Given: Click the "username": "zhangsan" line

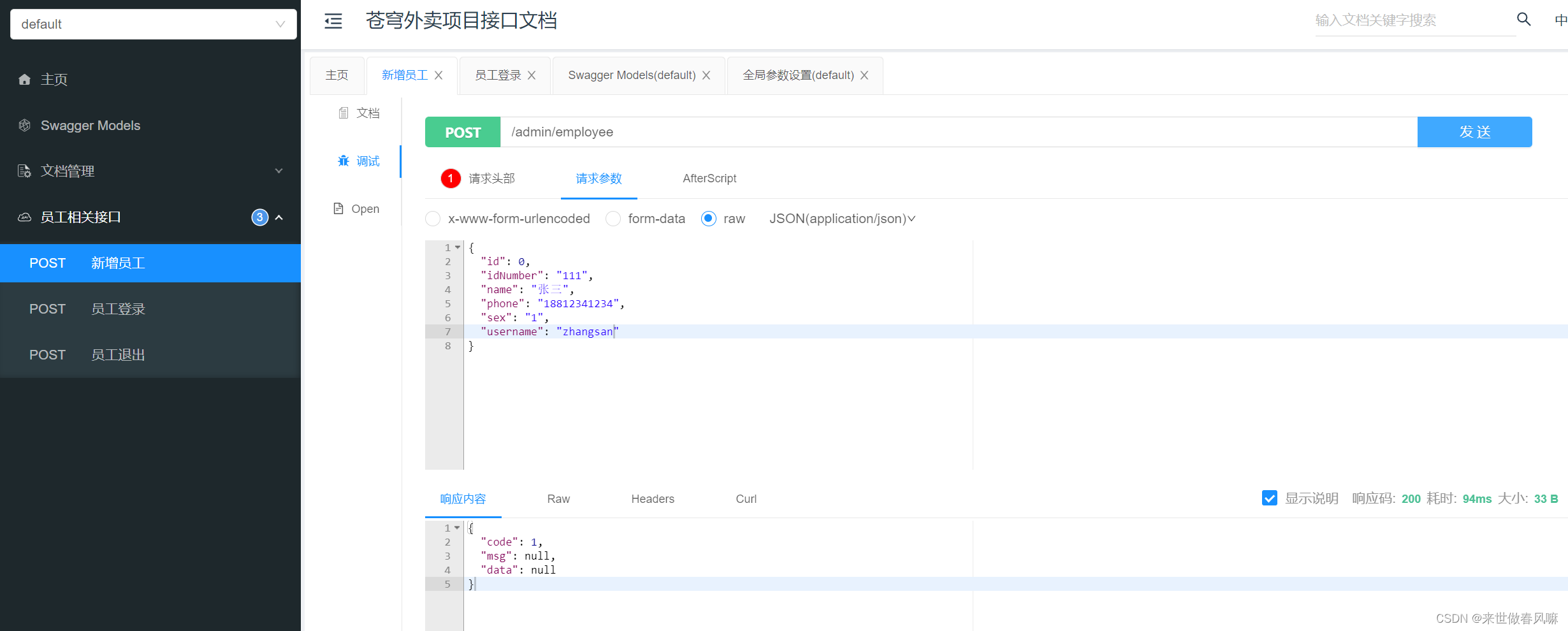Looking at the screenshot, I should pos(549,331).
